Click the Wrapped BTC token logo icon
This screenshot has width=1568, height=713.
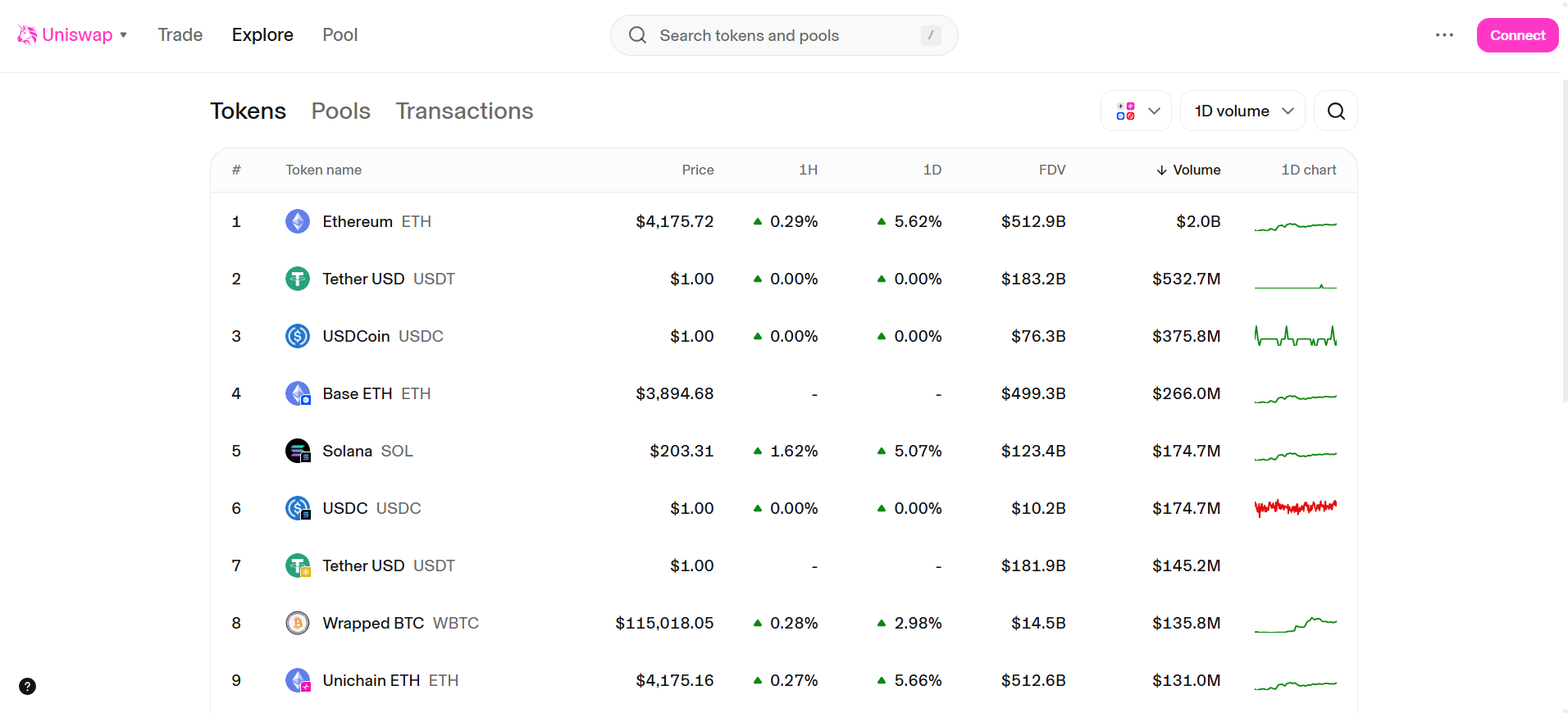click(298, 623)
